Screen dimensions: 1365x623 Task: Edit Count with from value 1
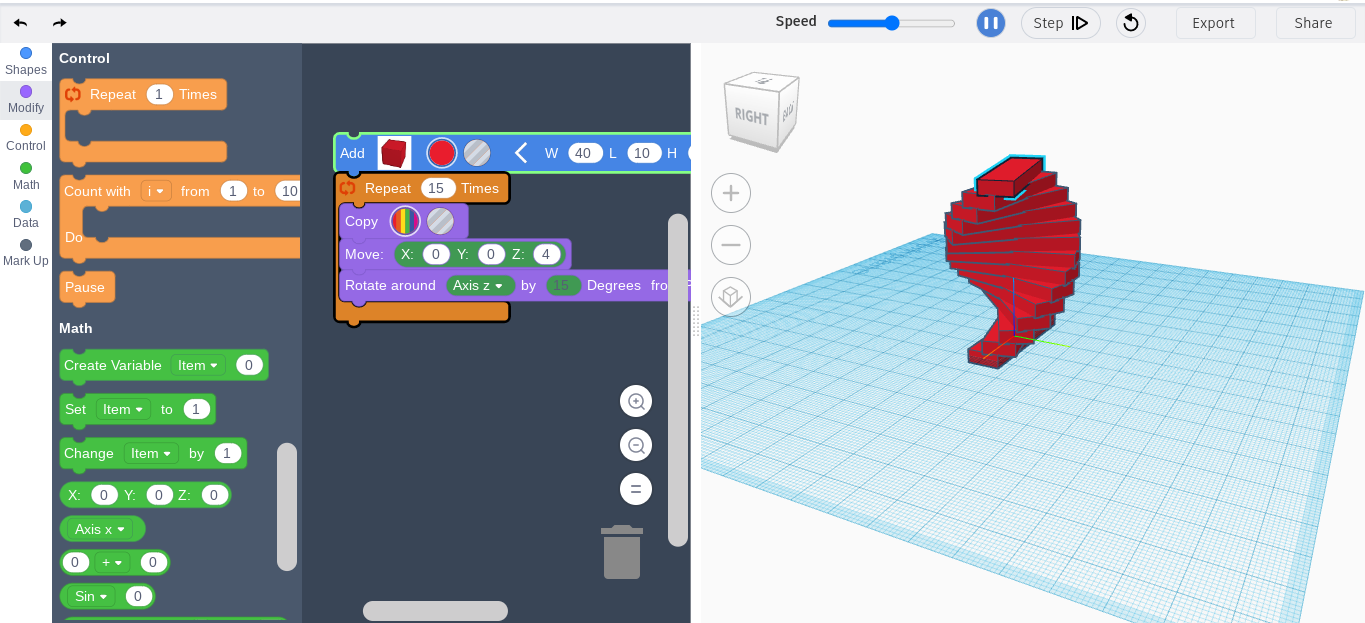point(233,191)
